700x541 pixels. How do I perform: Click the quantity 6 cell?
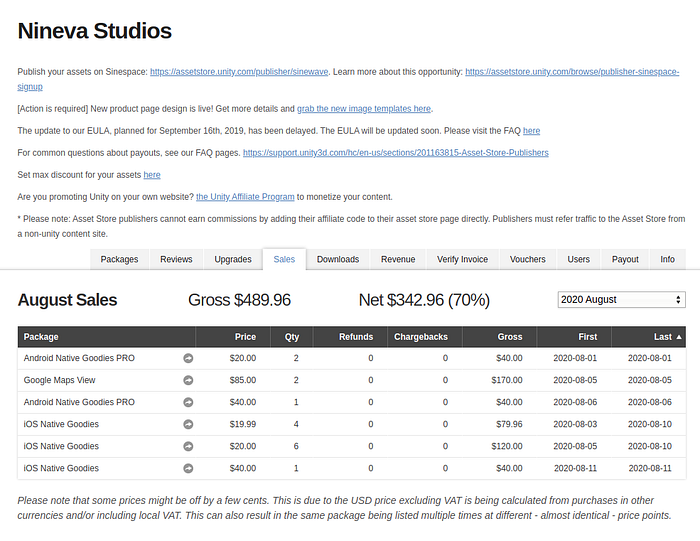[x=296, y=446]
